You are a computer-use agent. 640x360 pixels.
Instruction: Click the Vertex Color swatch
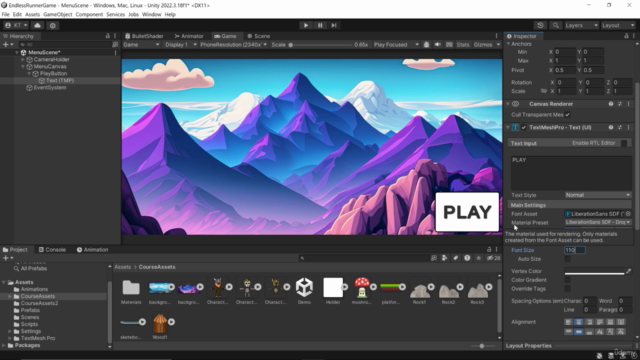[594, 271]
